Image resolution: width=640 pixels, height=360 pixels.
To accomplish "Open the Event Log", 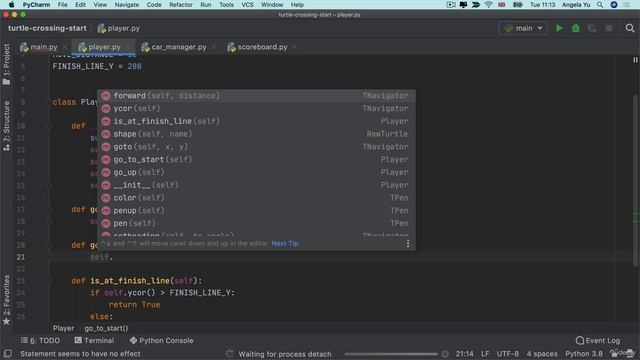I will pyautogui.click(x=598, y=340).
